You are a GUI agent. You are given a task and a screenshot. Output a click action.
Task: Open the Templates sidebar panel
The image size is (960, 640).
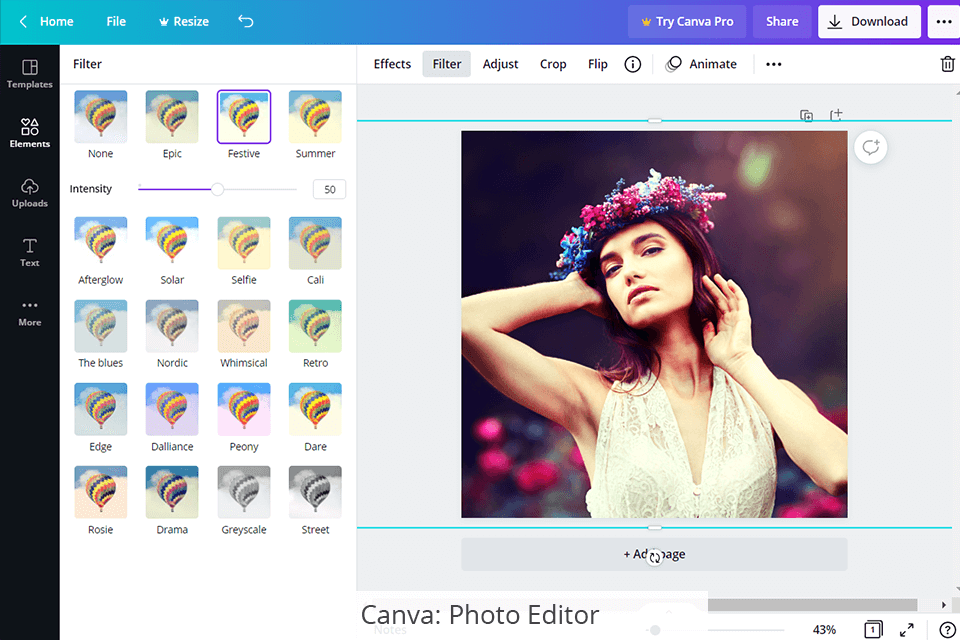pyautogui.click(x=29, y=73)
